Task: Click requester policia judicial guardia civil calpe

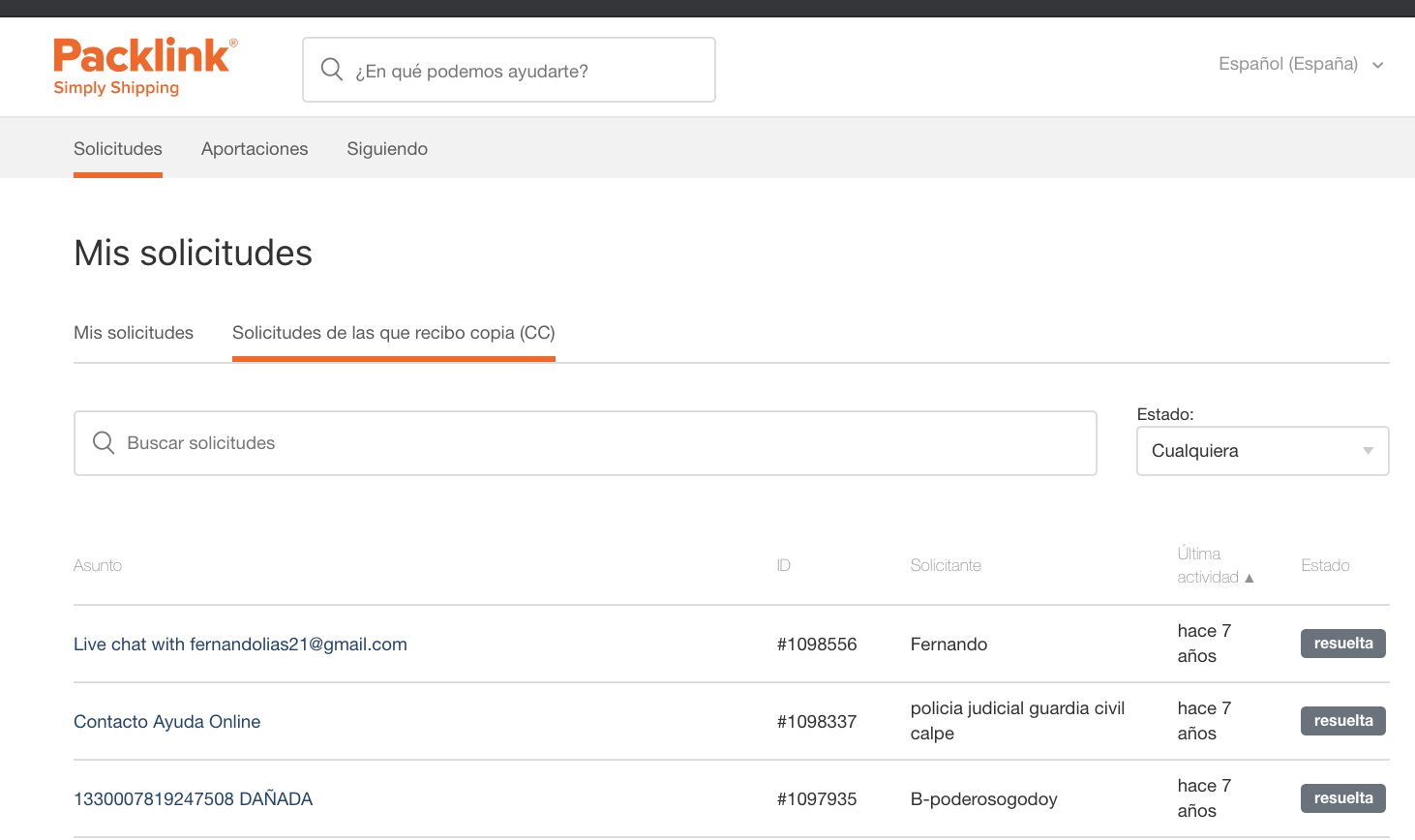Action: click(1018, 721)
